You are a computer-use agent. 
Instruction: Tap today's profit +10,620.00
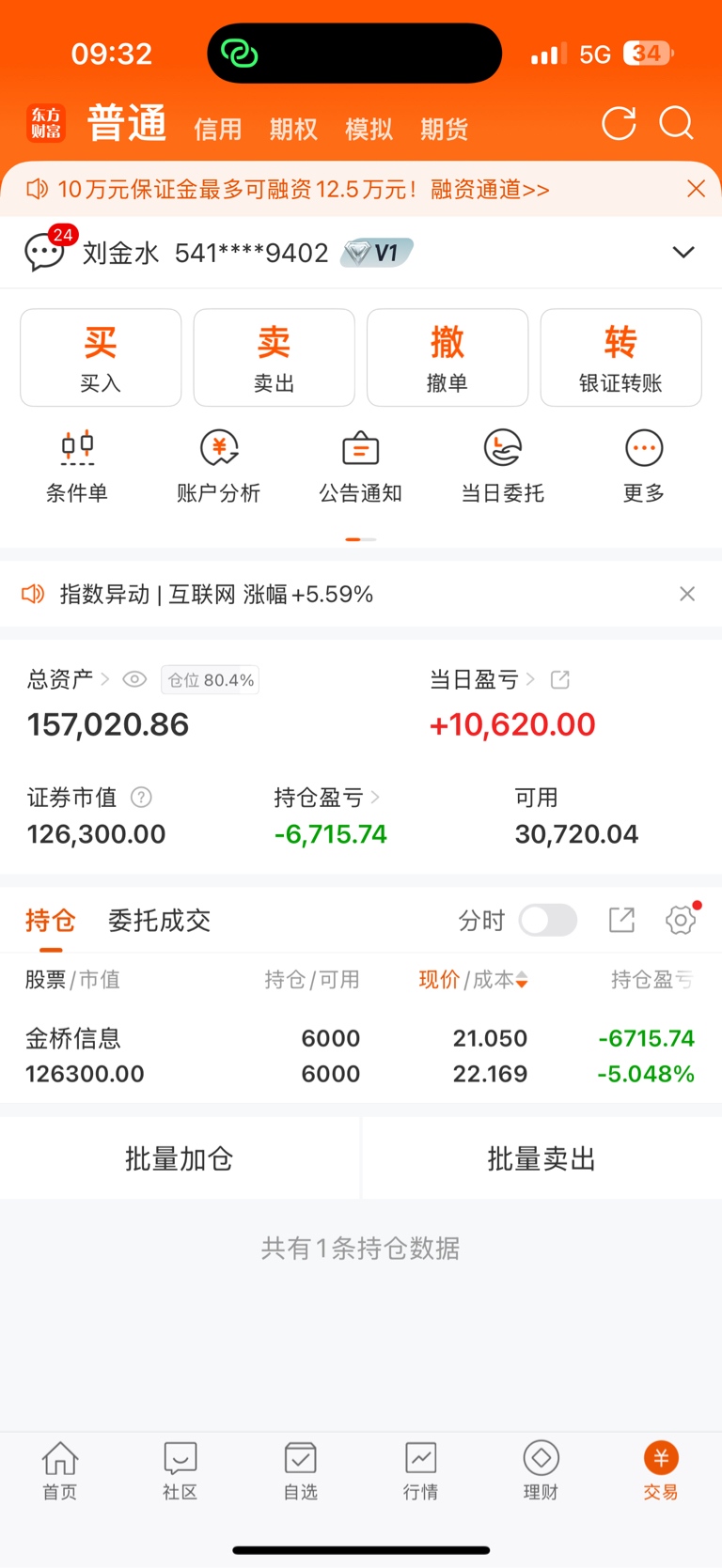pyautogui.click(x=512, y=724)
